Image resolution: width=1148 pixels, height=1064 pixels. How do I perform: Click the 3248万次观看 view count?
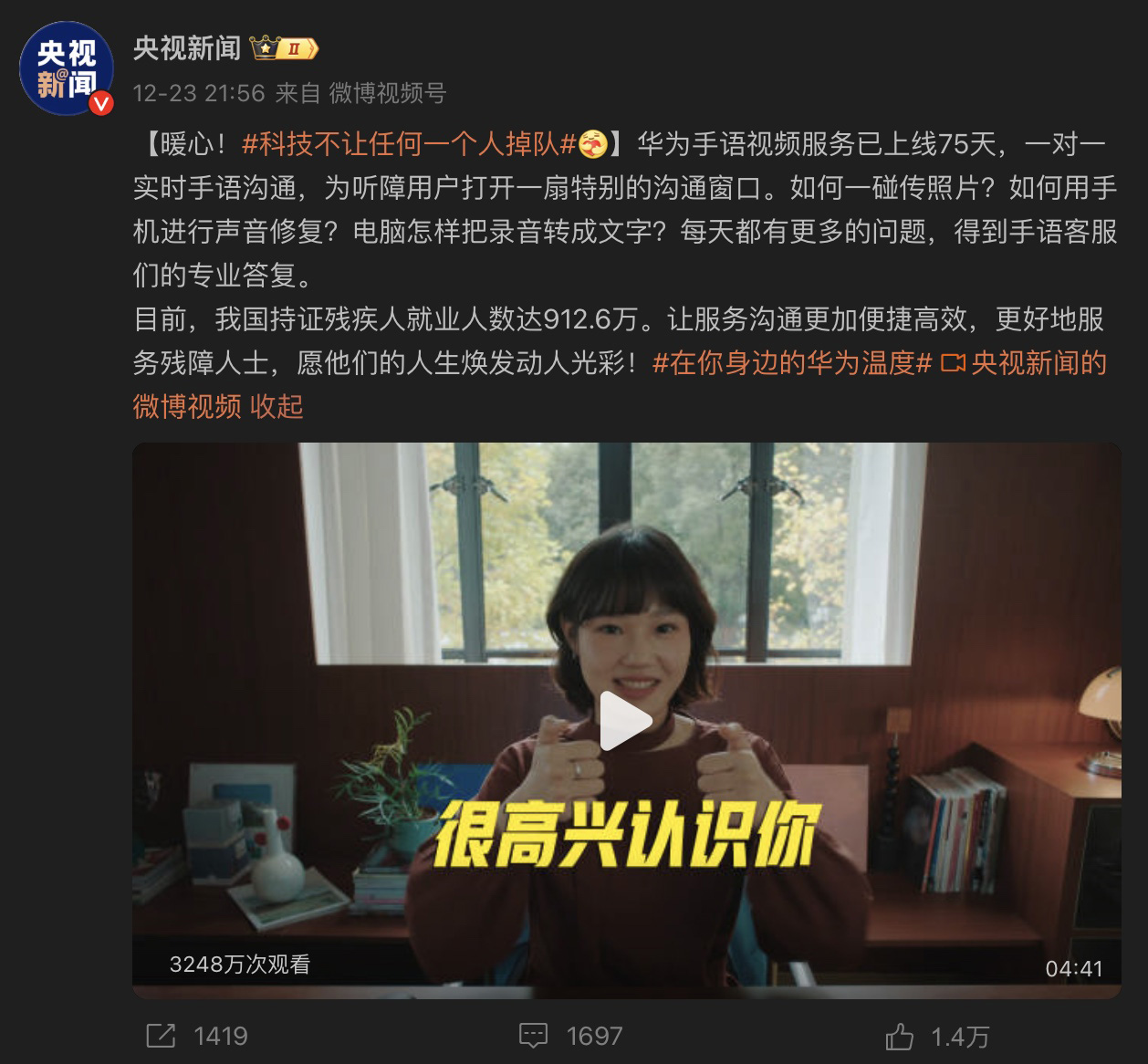pos(240,964)
